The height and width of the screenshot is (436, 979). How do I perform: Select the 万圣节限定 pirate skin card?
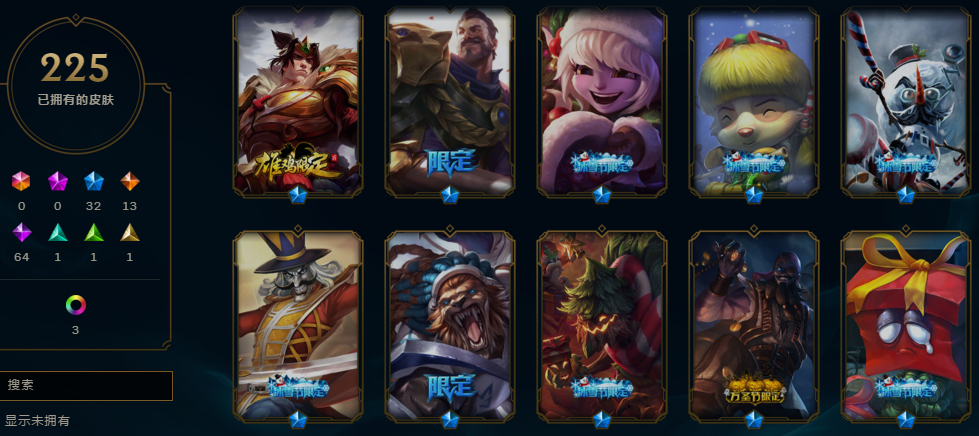pos(754,326)
